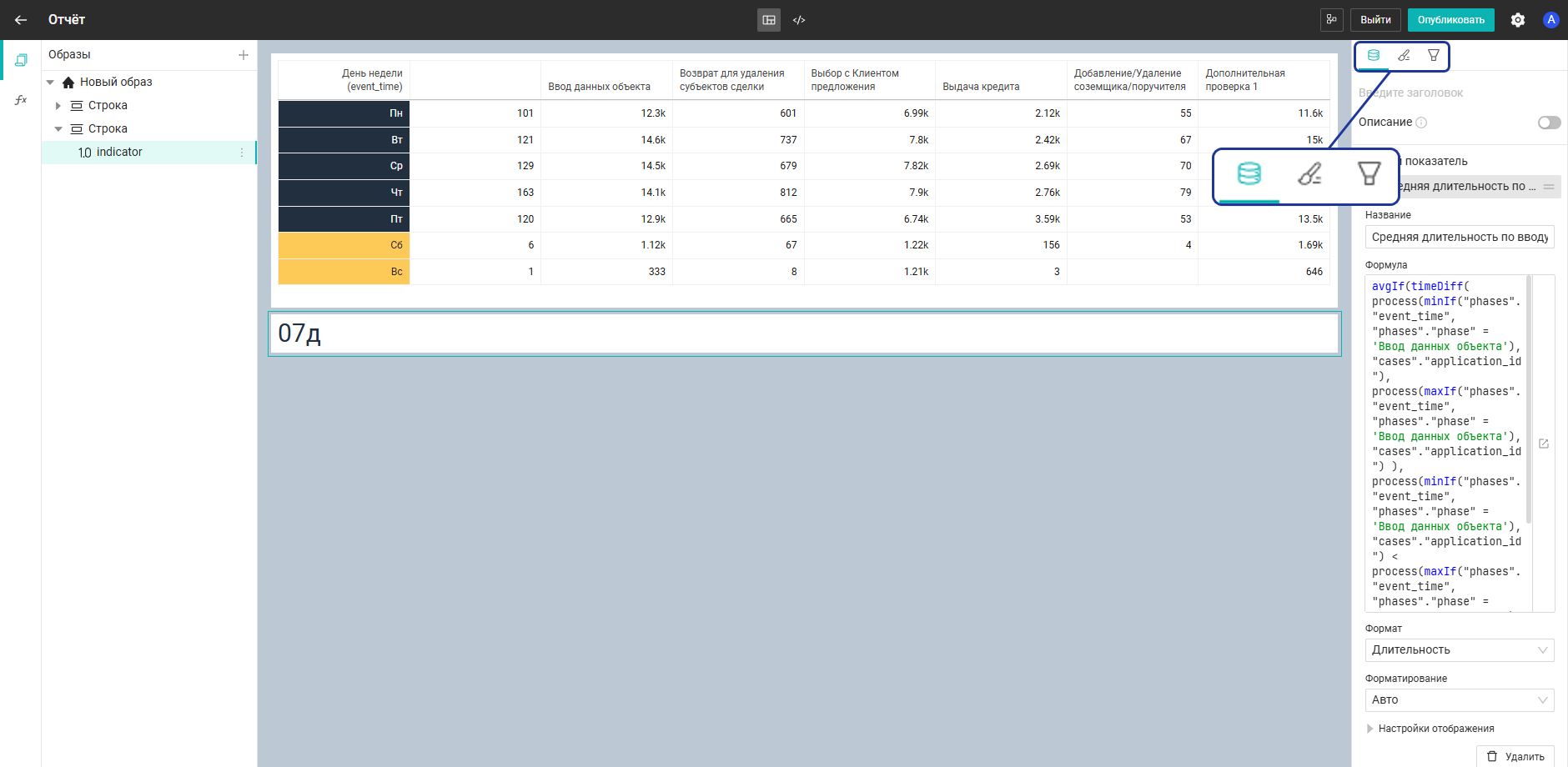Viewport: 1568px width, 767px height.
Task: Switch to visual layout view icon
Action: coord(769,20)
